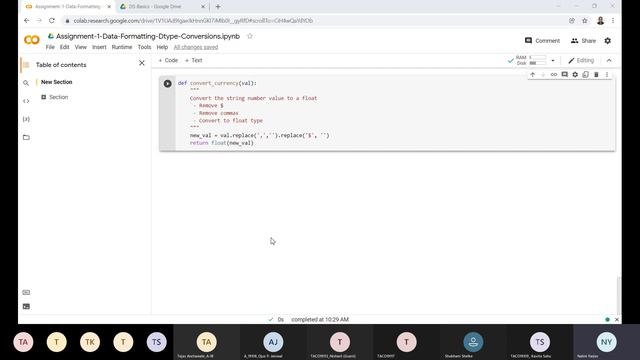Open the File menu

coord(50,47)
